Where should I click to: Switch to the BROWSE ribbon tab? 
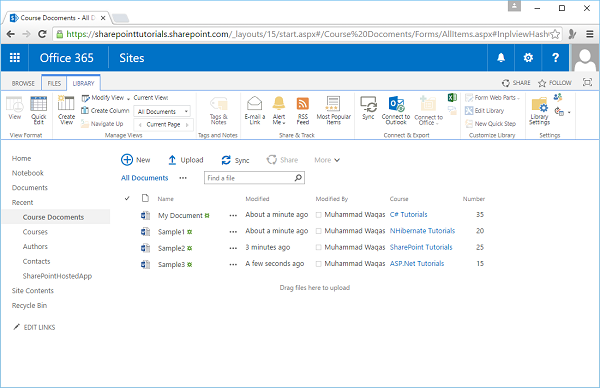point(23,83)
